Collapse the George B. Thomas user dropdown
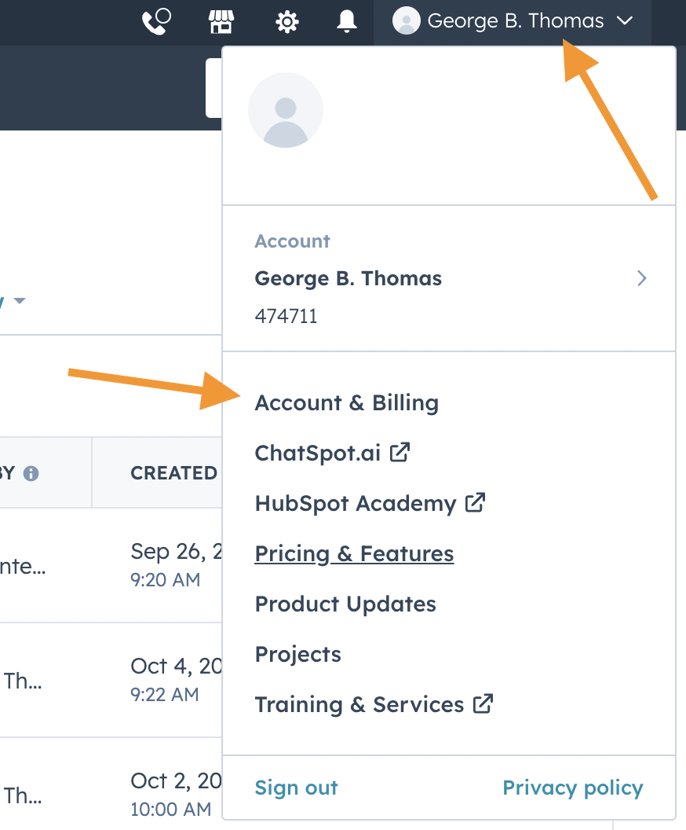This screenshot has height=830, width=686. 627,20
